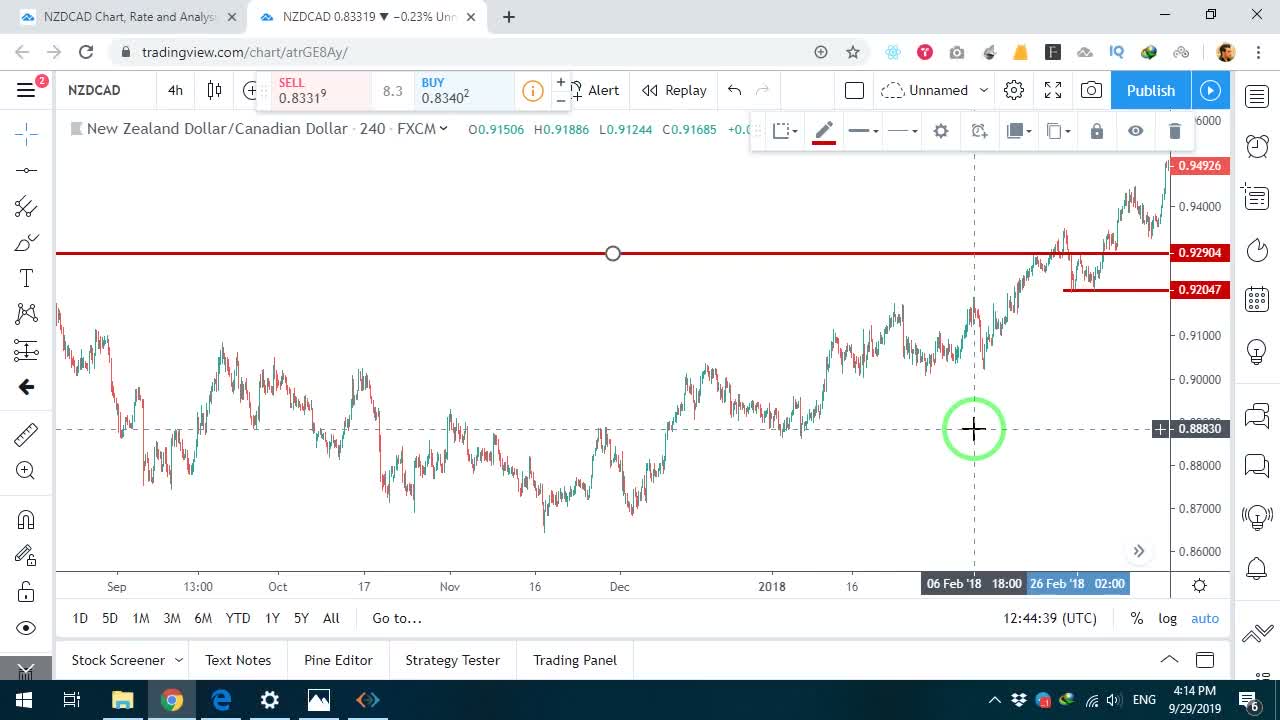Open the watchlist panel icon
The image size is (1280, 720).
[1257, 96]
